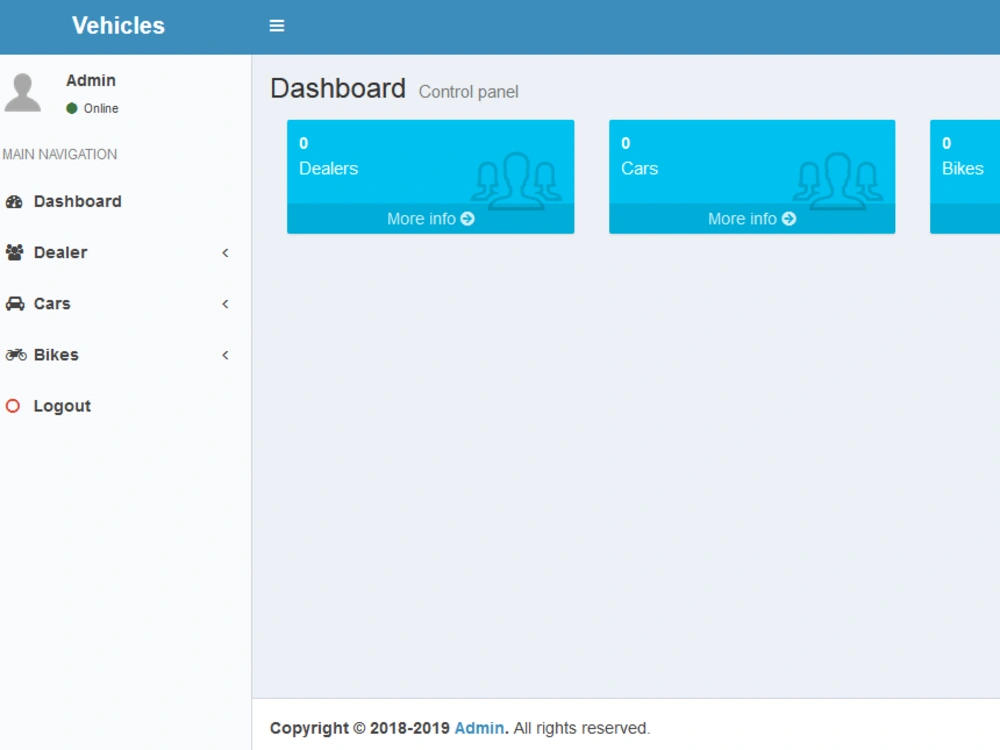Toggle the sidebar with the hamburger icon
Image resolution: width=1000 pixels, height=750 pixels.
277,26
